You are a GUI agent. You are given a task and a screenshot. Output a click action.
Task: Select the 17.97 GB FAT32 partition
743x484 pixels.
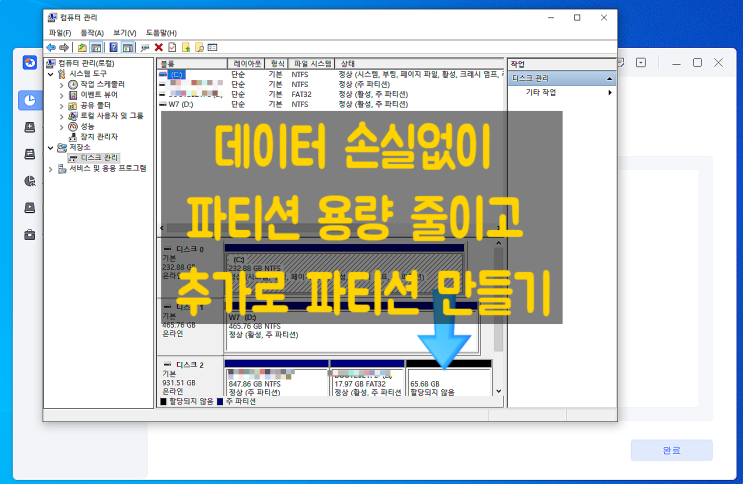pos(367,379)
